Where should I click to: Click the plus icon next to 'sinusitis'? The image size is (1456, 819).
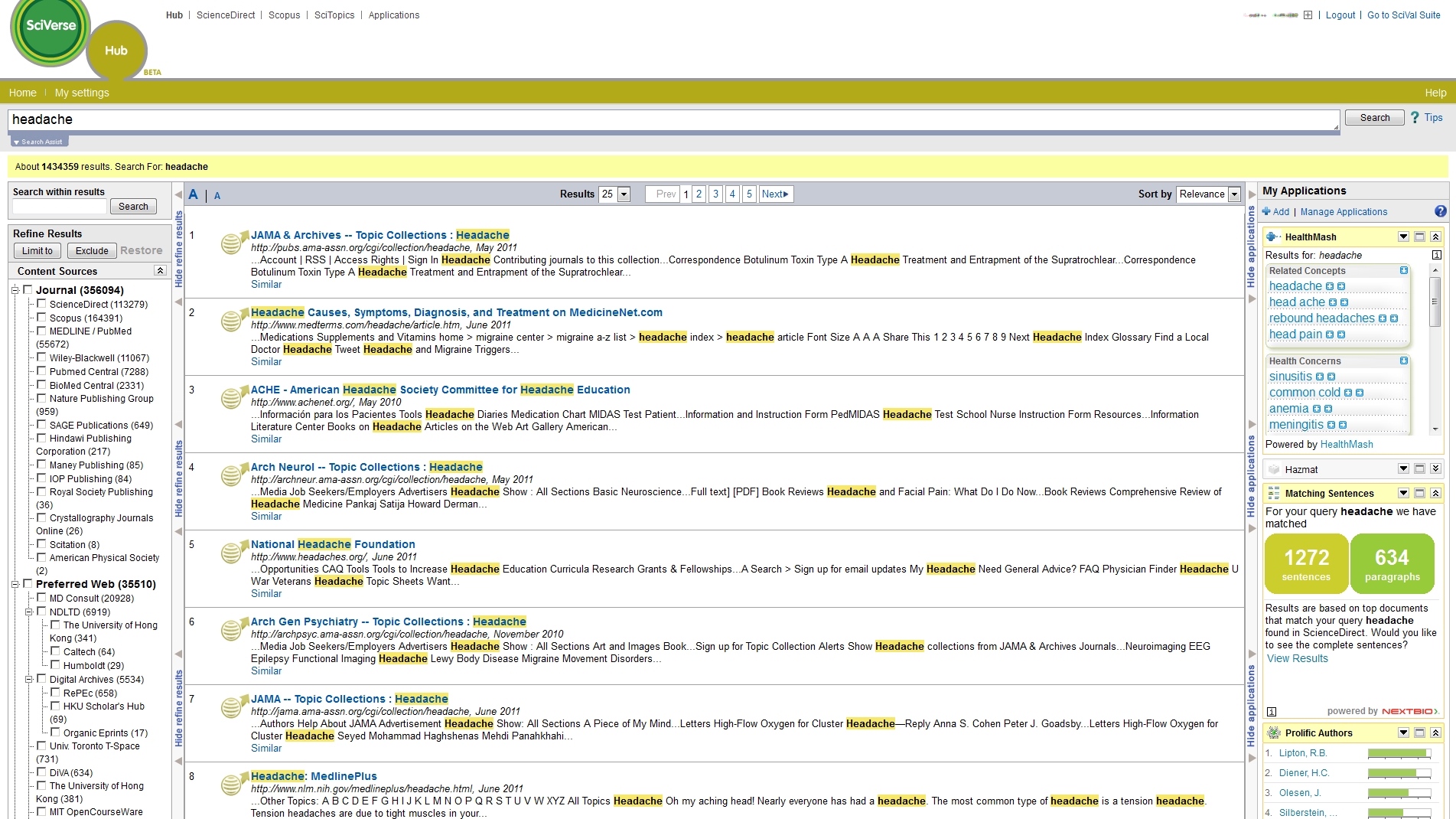point(1320,377)
